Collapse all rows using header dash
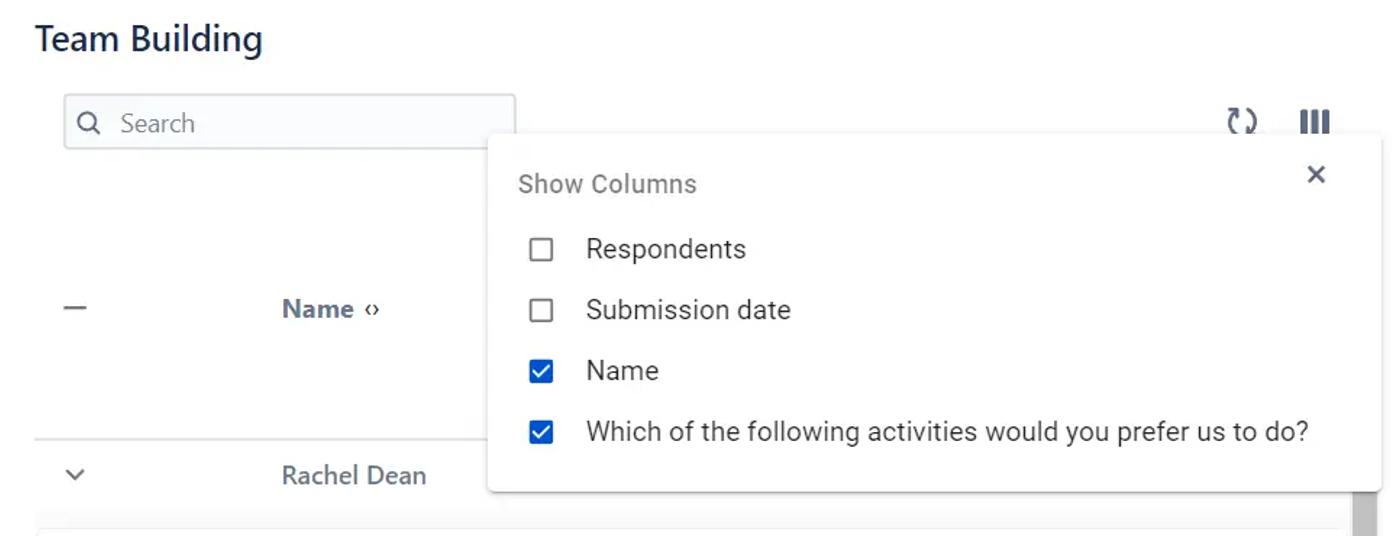The height and width of the screenshot is (536, 1400). pyautogui.click(x=75, y=309)
